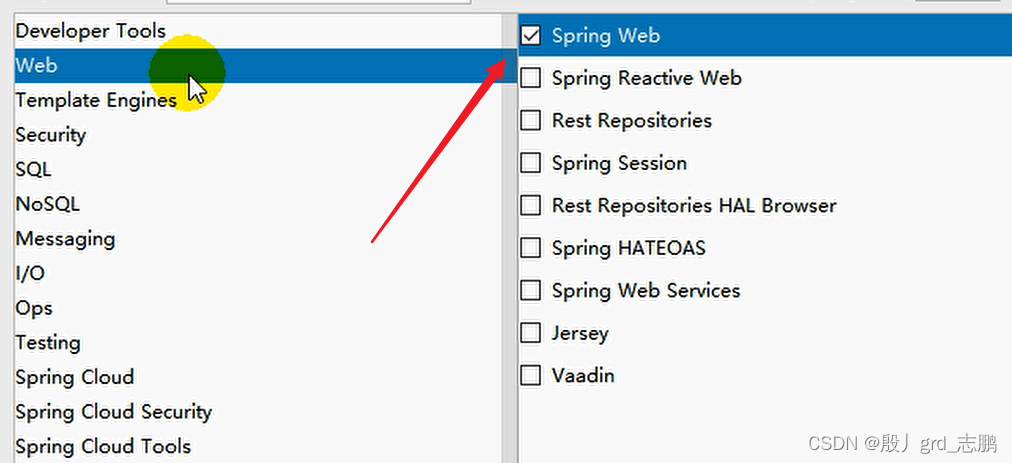Uncheck the Spring Web checkbox
Image resolution: width=1012 pixels, height=463 pixels.
531,36
